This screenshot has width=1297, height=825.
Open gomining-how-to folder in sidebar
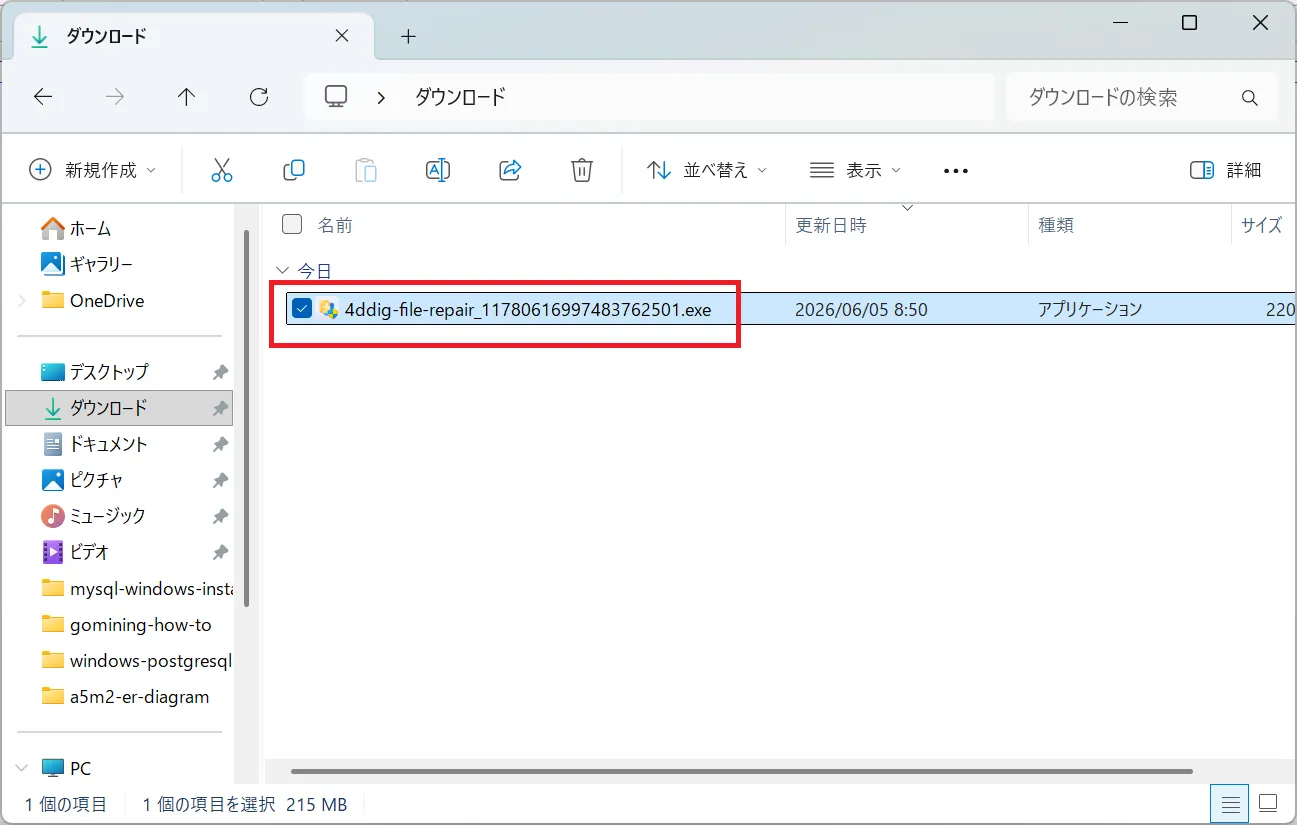click(x=126, y=624)
